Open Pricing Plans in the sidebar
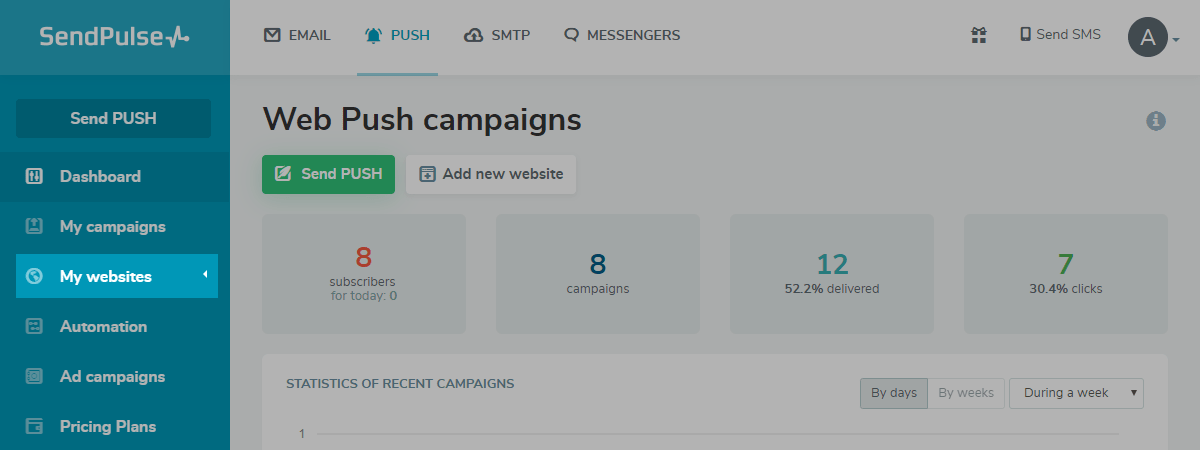The image size is (1200, 450). pyautogui.click(x=115, y=426)
